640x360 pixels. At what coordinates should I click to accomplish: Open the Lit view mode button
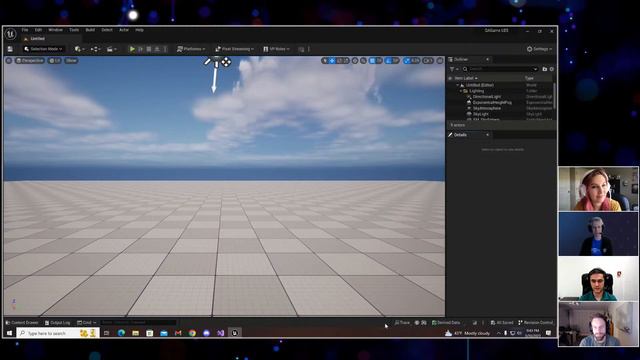coord(55,60)
